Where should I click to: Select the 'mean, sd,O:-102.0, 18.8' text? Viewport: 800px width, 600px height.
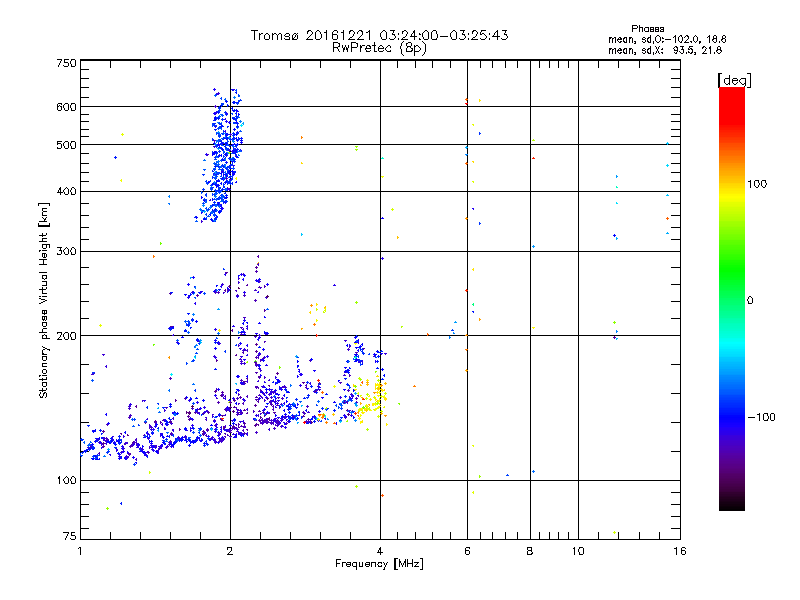tap(667, 39)
